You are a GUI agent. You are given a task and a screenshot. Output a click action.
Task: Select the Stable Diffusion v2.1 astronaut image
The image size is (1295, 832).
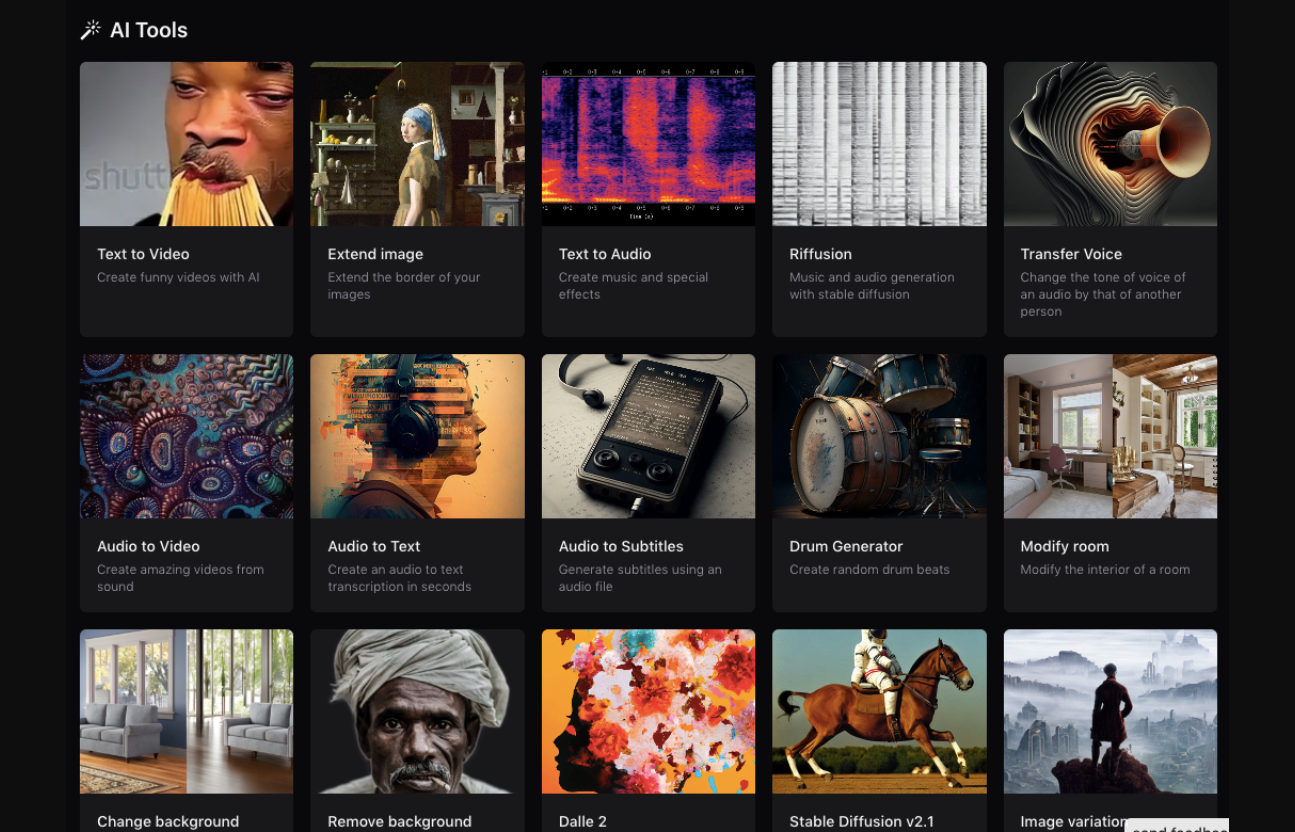pos(879,711)
